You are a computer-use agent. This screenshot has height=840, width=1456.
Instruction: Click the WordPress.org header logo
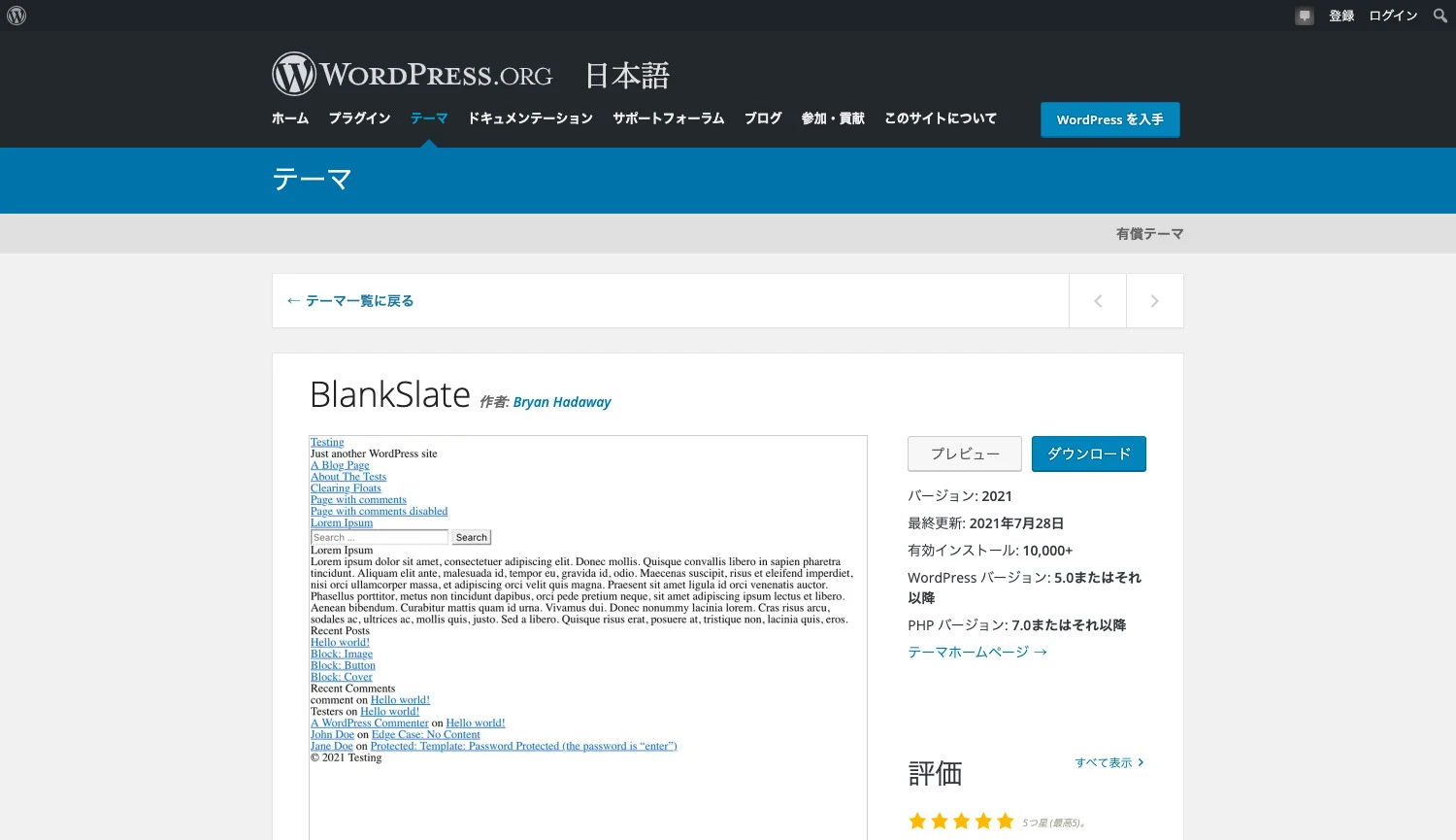(412, 74)
